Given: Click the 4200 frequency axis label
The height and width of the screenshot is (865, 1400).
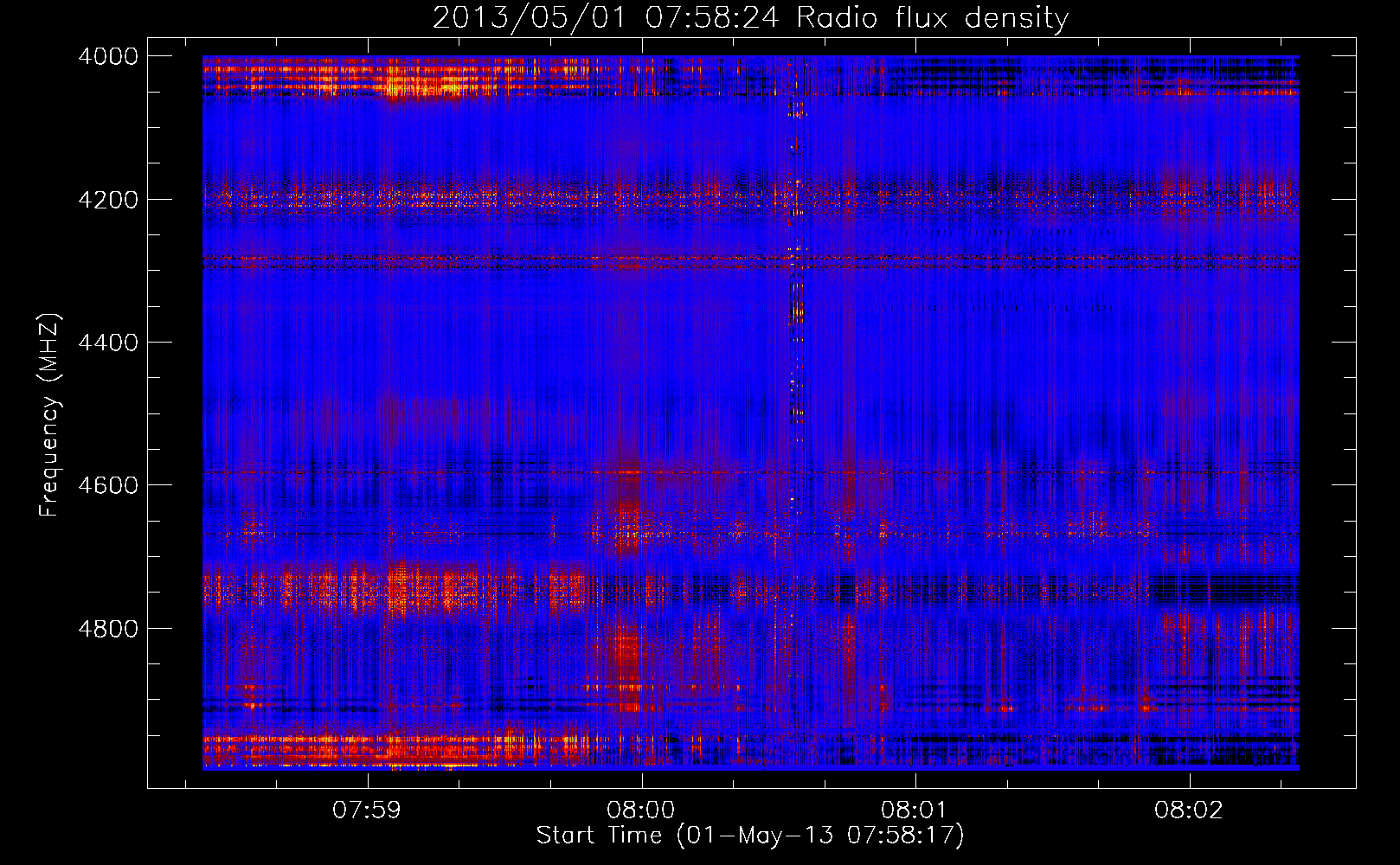Looking at the screenshot, I should 108,200.
